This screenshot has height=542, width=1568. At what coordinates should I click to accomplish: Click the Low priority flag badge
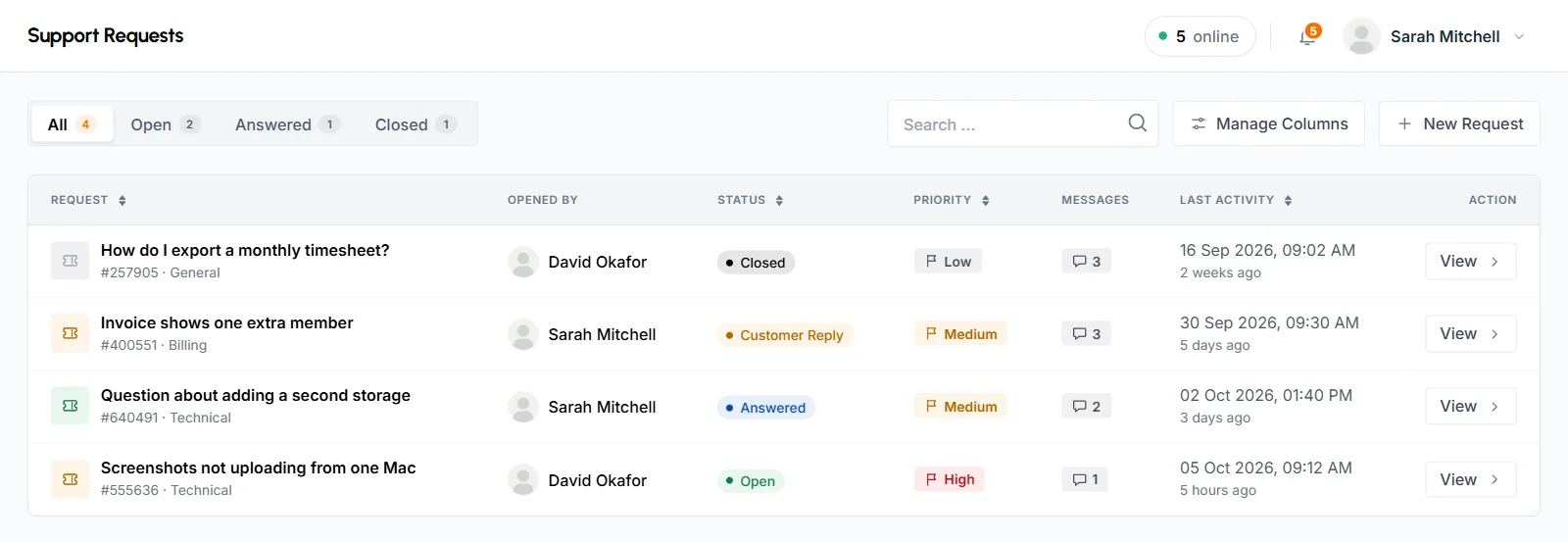pos(948,262)
